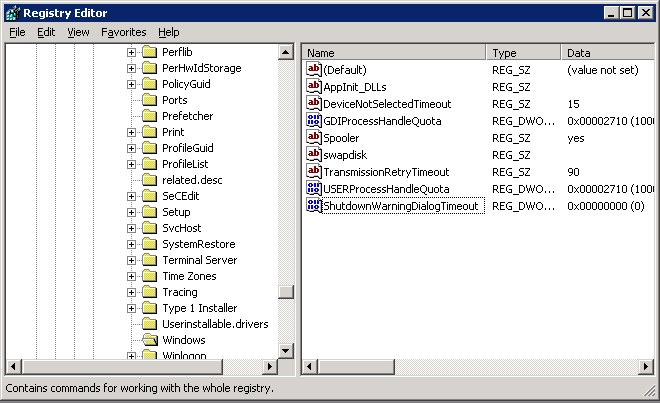This screenshot has width=660, height=403.
Task: Click the DWORD icon for USERProcessHandleQuota
Action: pyautogui.click(x=314, y=189)
